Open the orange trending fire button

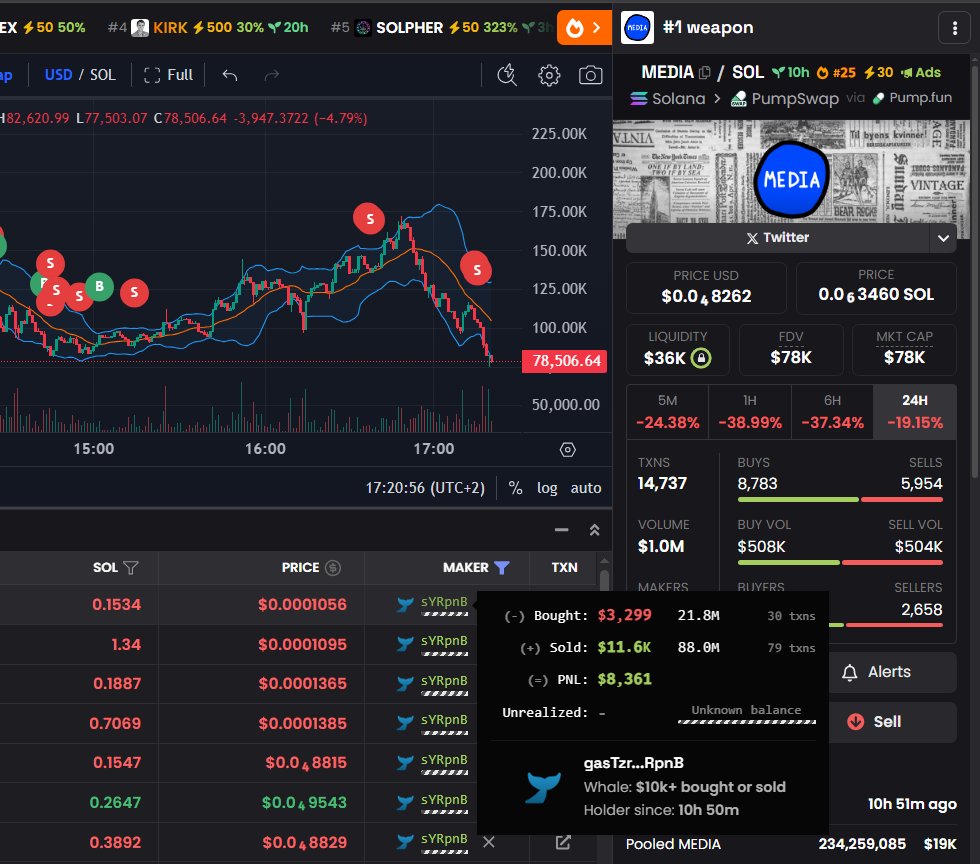(584, 28)
